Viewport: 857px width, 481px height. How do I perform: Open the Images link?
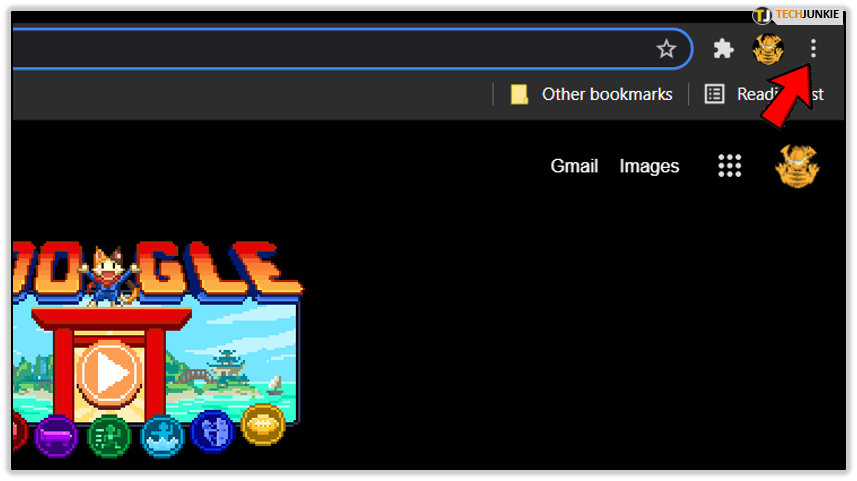point(649,166)
